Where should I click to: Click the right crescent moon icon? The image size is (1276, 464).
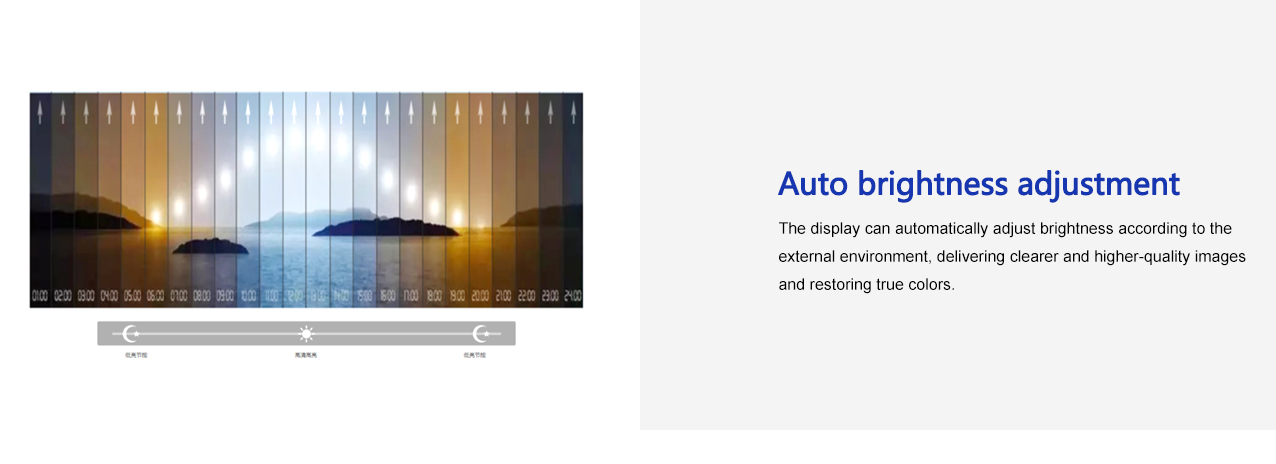[481, 334]
